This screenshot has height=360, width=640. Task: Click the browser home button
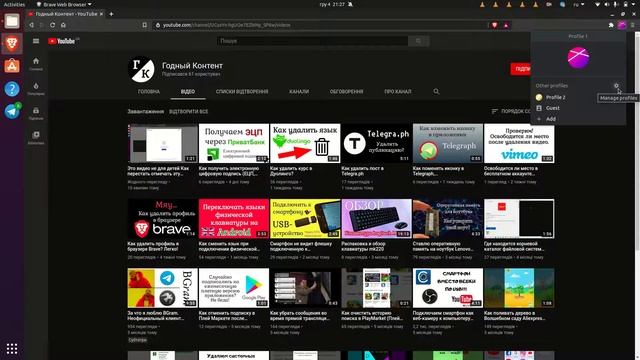click(x=63, y=25)
